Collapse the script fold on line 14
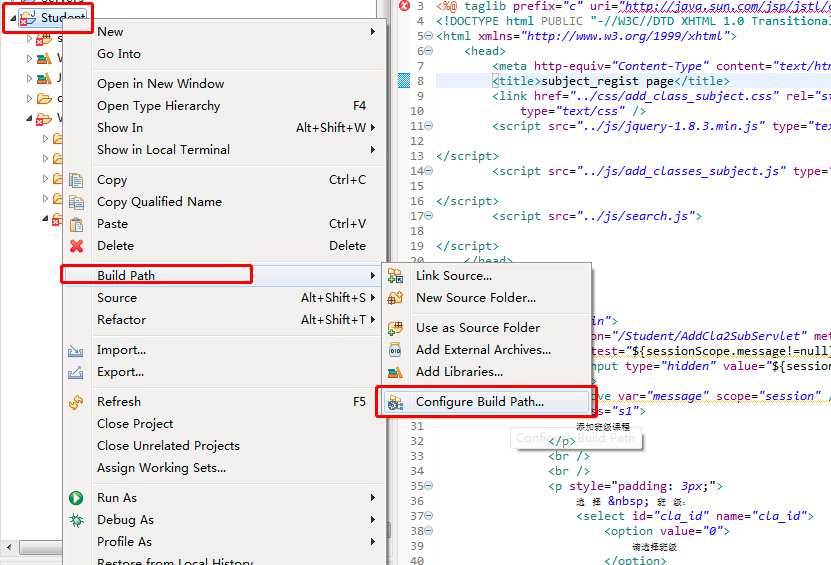 428,171
